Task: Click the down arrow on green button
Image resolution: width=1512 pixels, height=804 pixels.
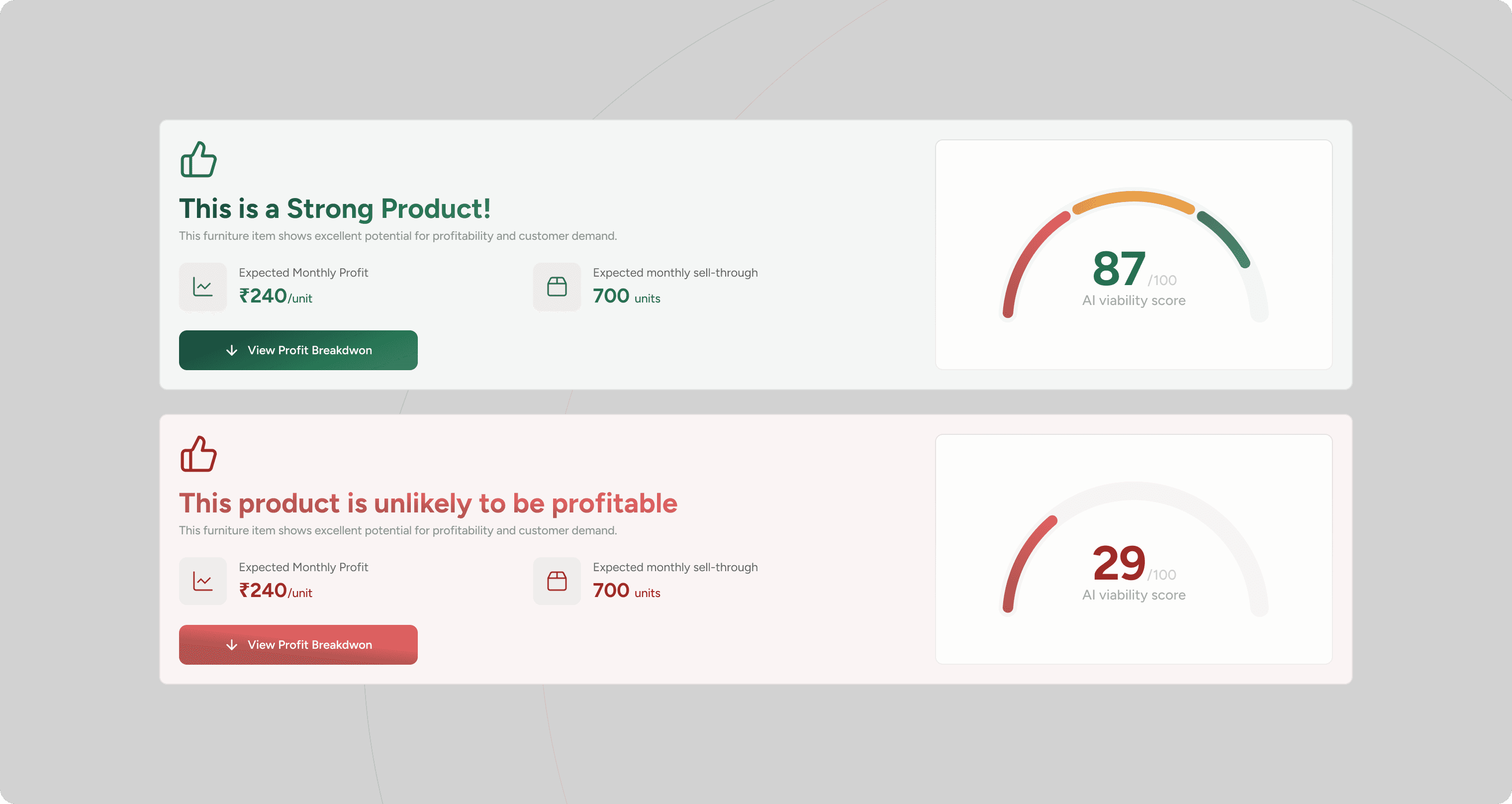Action: point(232,351)
